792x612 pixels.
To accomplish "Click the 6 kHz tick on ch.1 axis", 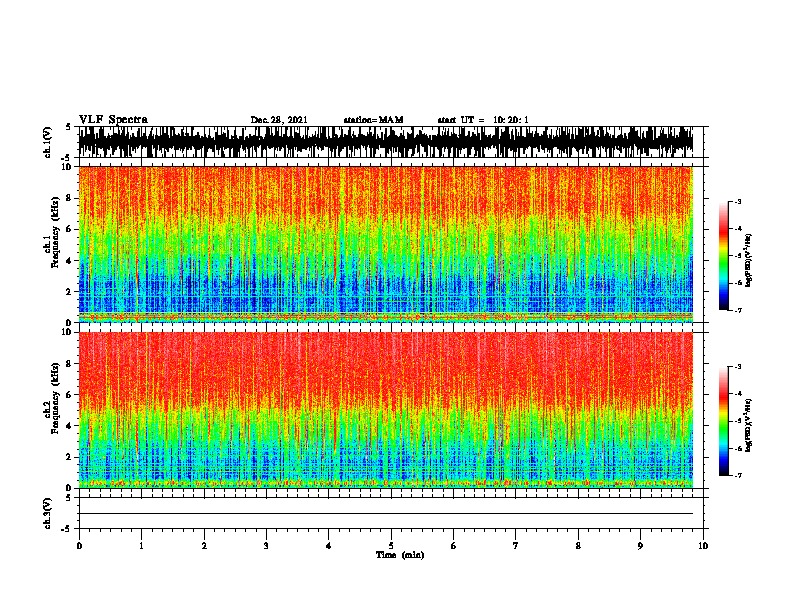I will 69,229.
